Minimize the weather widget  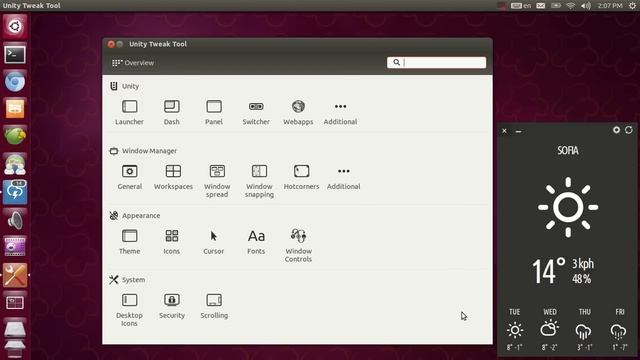point(518,131)
